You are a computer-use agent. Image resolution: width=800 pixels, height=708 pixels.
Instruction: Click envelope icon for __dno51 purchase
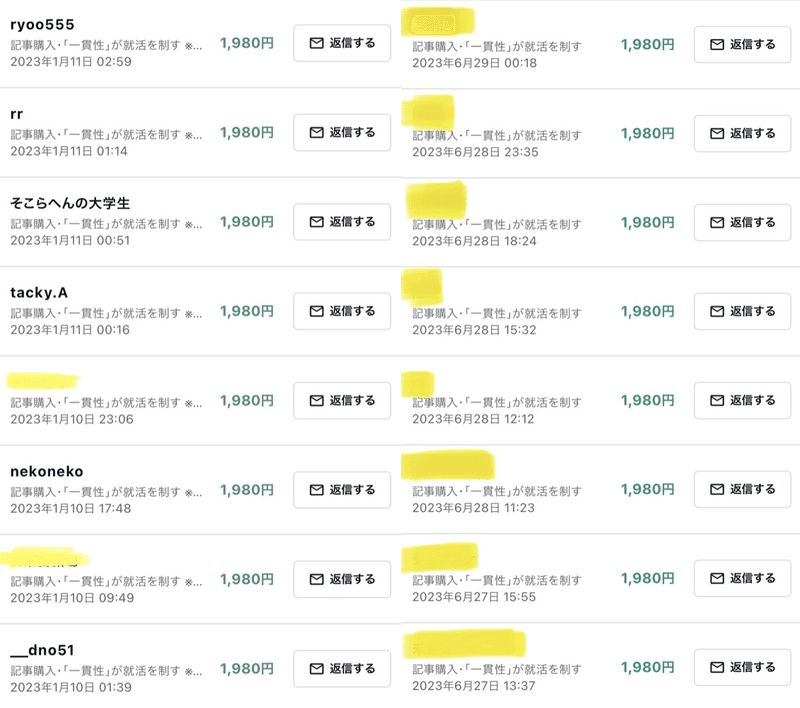point(316,669)
